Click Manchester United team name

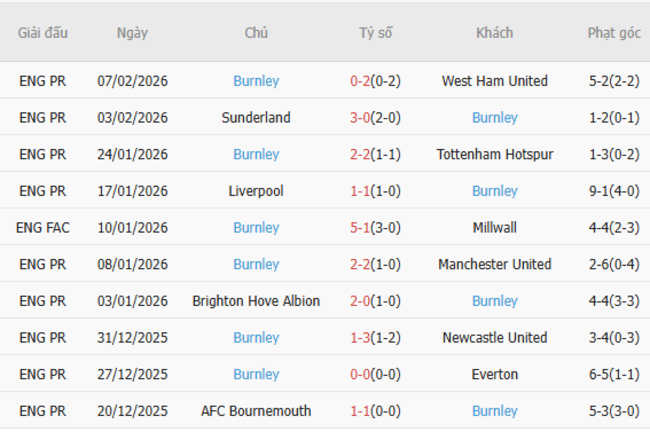[x=494, y=264]
